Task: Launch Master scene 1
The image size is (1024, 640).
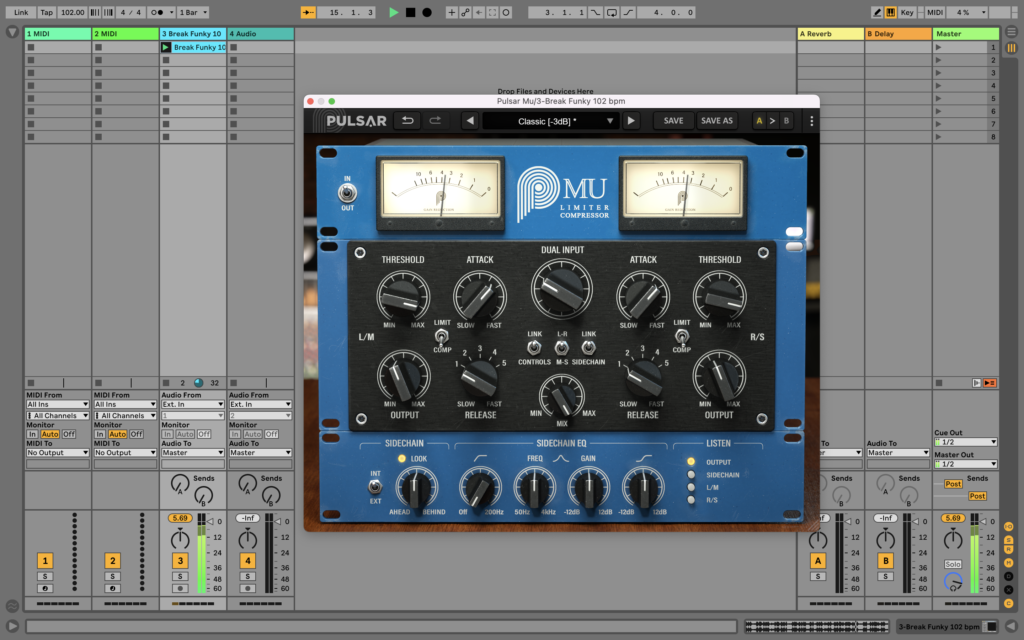Action: (938, 47)
